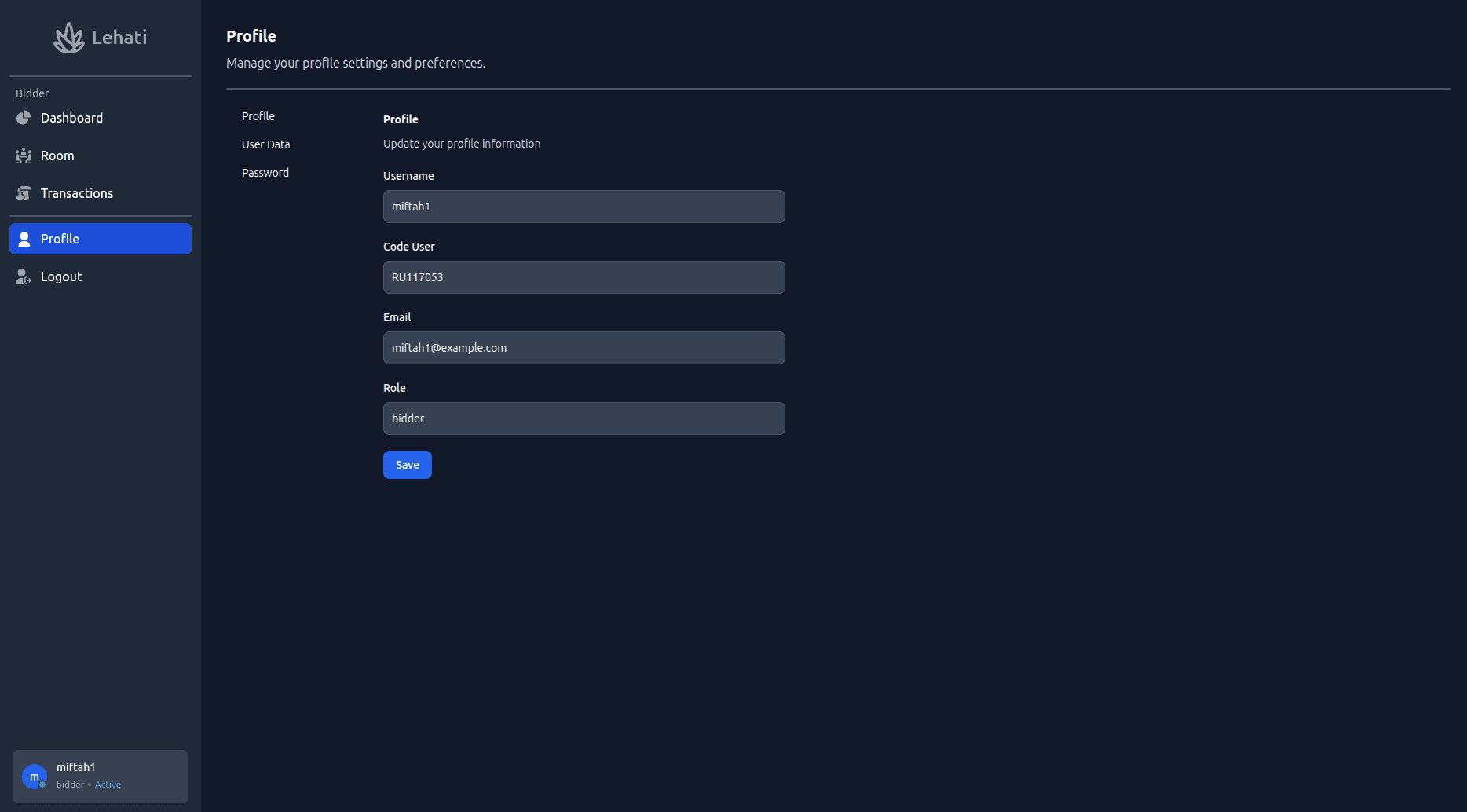Click the Username input field
Screen dimensions: 1467x812
pyautogui.click(x=584, y=207)
